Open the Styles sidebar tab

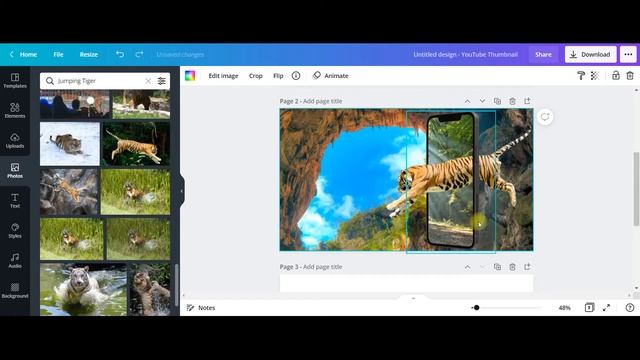pyautogui.click(x=15, y=231)
